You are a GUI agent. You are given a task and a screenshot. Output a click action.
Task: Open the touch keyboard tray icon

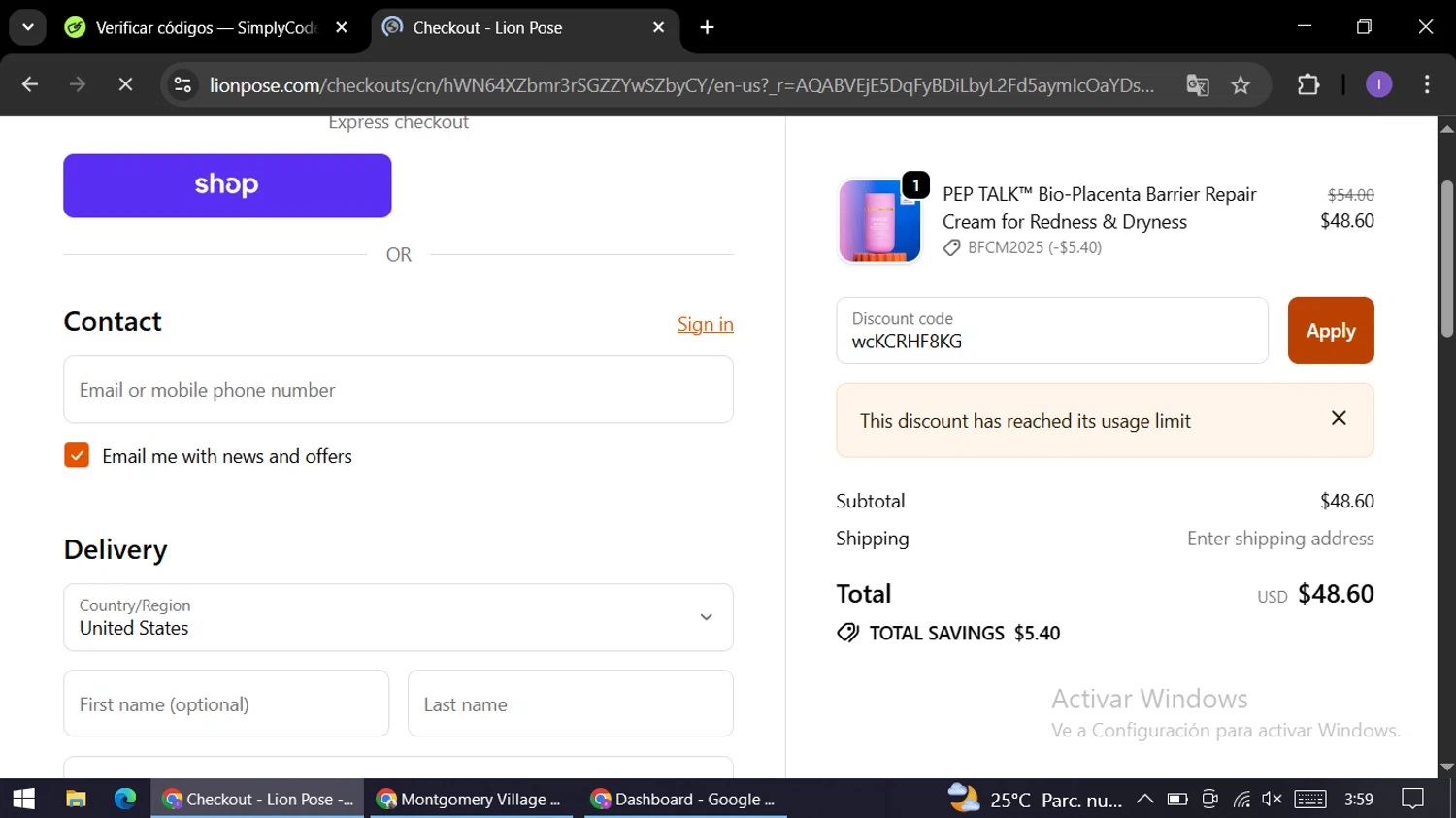[1310, 799]
